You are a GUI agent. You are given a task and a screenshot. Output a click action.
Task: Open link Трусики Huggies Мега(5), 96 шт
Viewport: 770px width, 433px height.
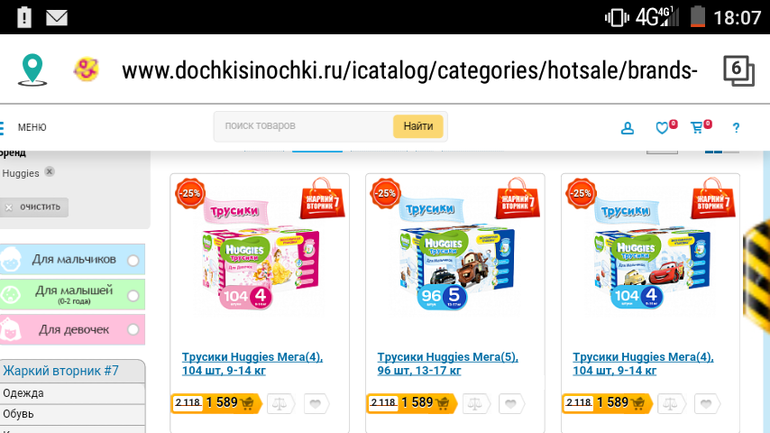(447, 363)
